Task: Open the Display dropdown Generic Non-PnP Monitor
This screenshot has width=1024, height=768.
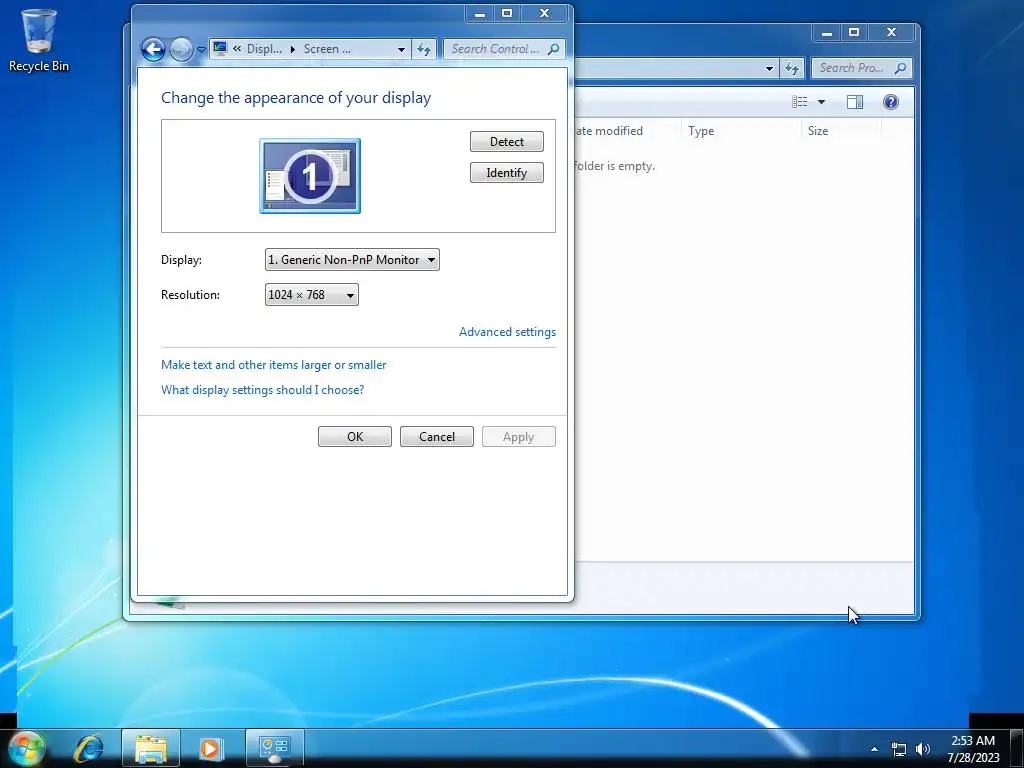Action: click(x=352, y=260)
